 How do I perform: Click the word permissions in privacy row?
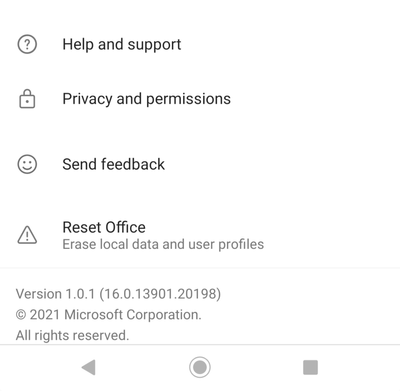click(x=188, y=99)
